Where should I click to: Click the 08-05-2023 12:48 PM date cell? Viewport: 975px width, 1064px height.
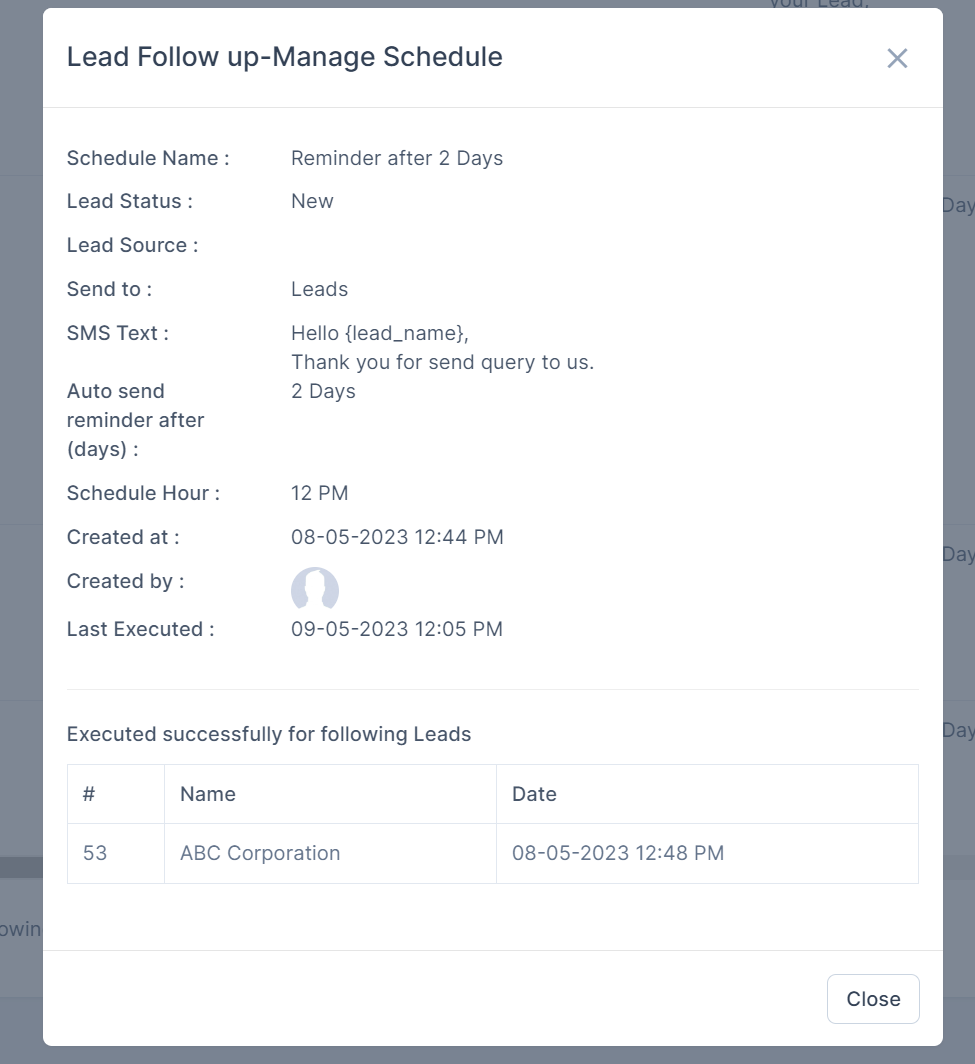point(618,853)
